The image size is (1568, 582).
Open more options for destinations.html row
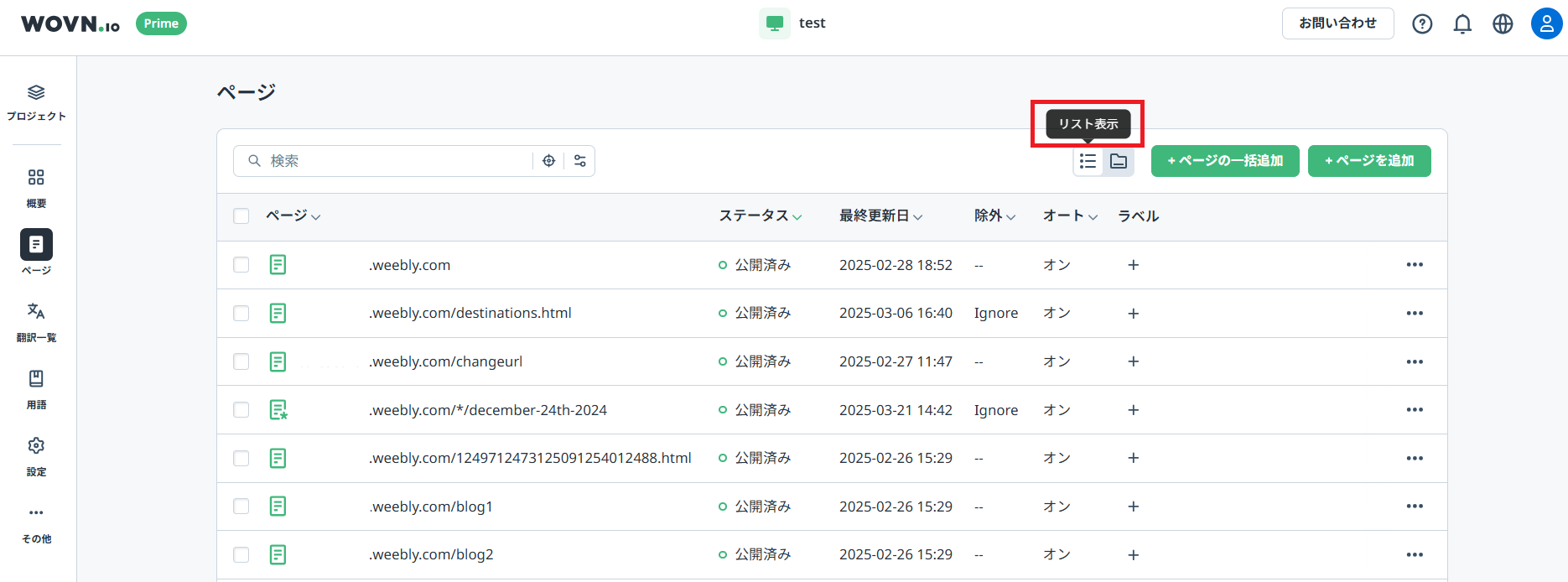(1415, 313)
